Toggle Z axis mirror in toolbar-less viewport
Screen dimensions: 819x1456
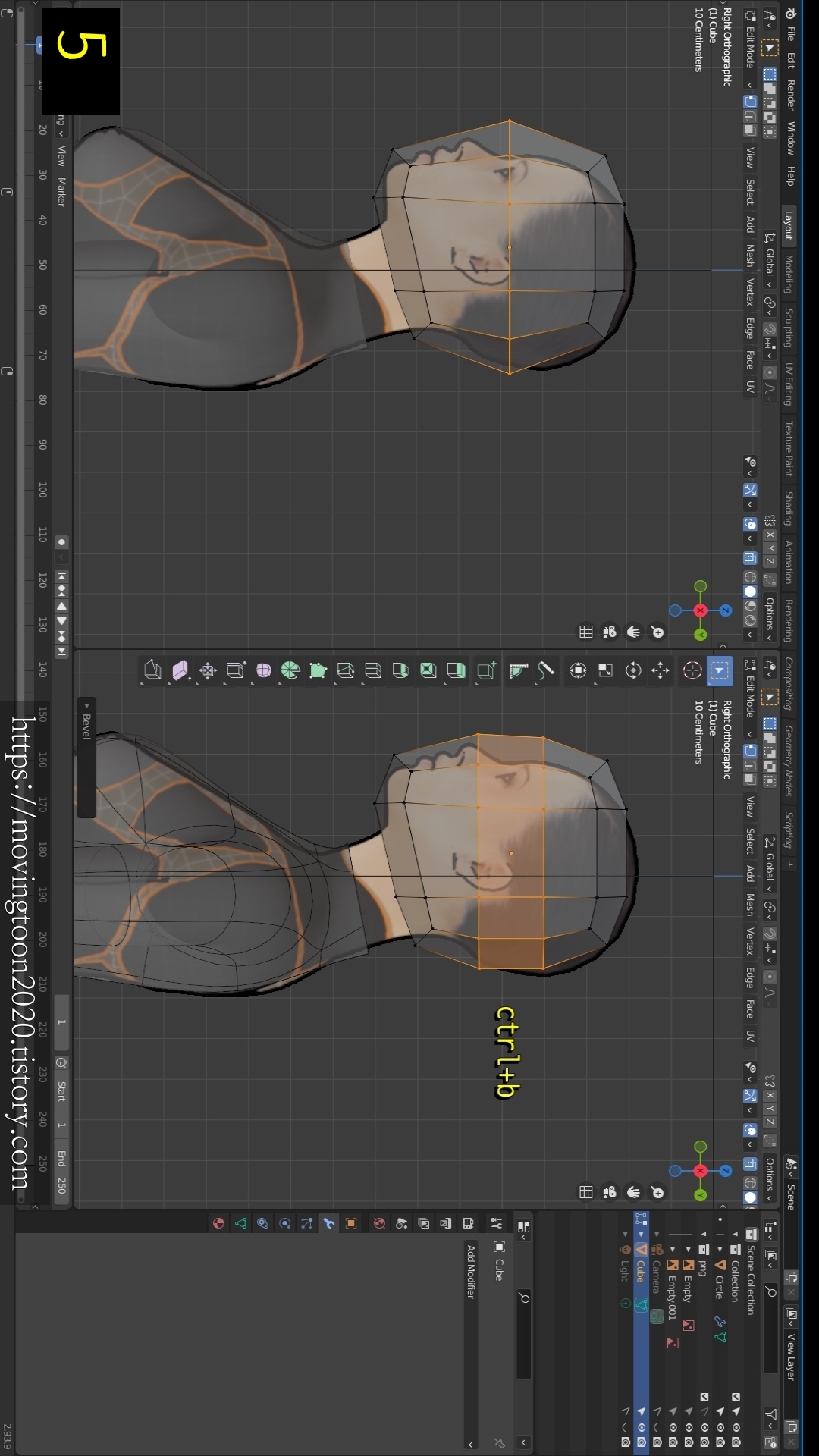coord(770,561)
